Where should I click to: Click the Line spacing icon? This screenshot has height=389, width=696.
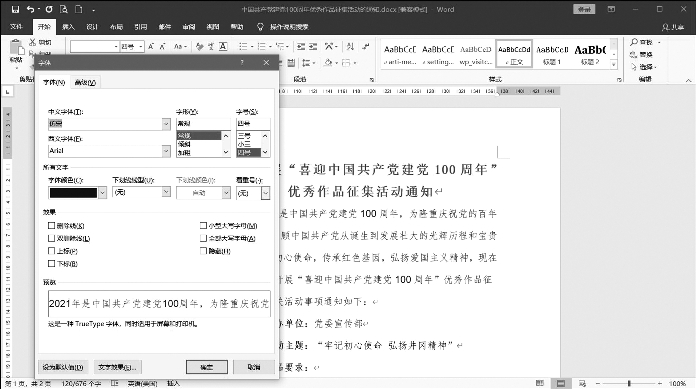point(306,63)
